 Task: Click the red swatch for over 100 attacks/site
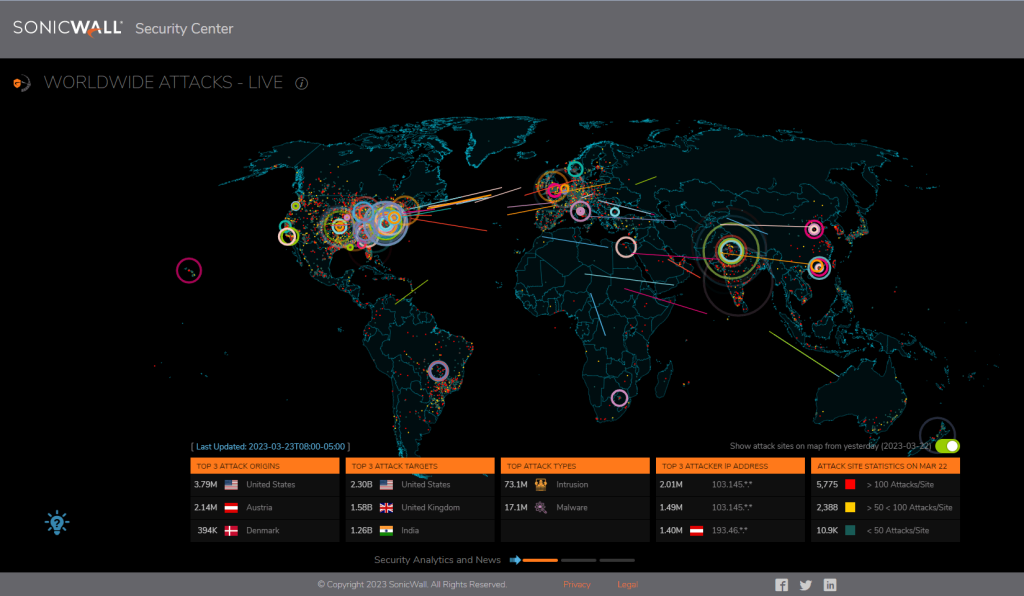[852, 483]
